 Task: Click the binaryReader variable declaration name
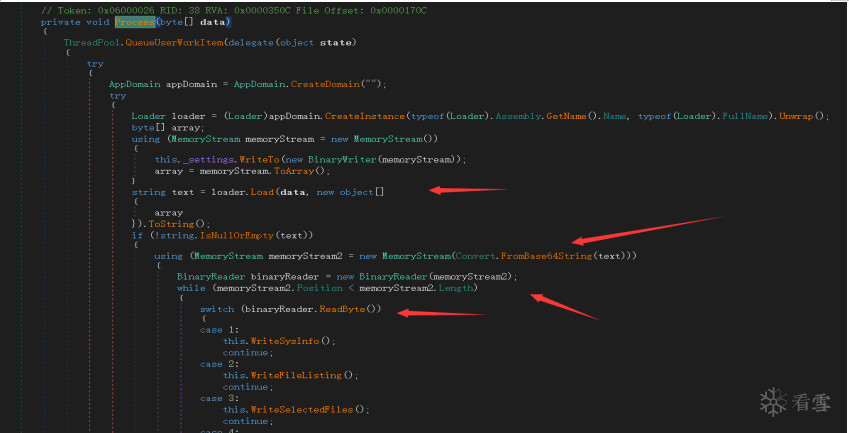285,277
